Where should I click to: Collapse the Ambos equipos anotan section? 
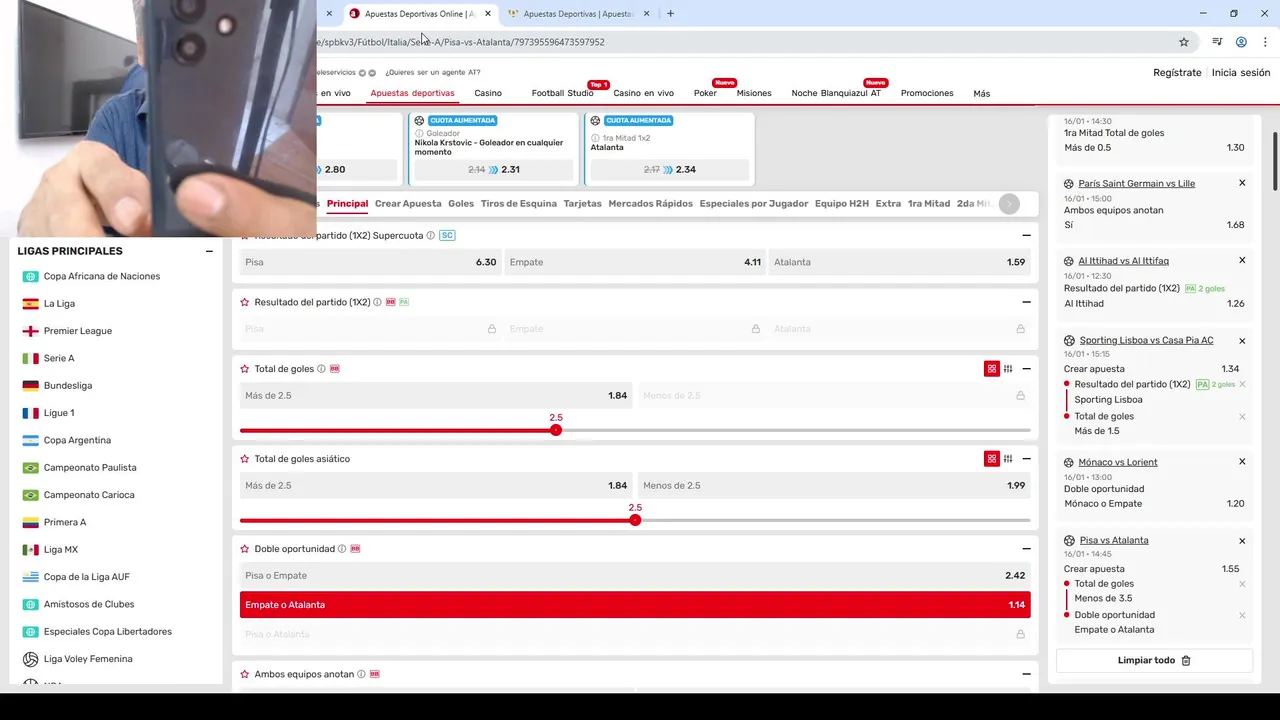click(x=1026, y=675)
